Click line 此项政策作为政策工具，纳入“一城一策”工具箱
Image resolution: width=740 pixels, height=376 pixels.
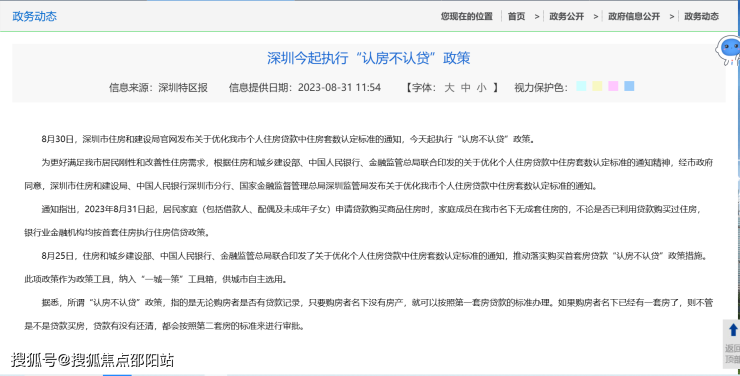156,279
